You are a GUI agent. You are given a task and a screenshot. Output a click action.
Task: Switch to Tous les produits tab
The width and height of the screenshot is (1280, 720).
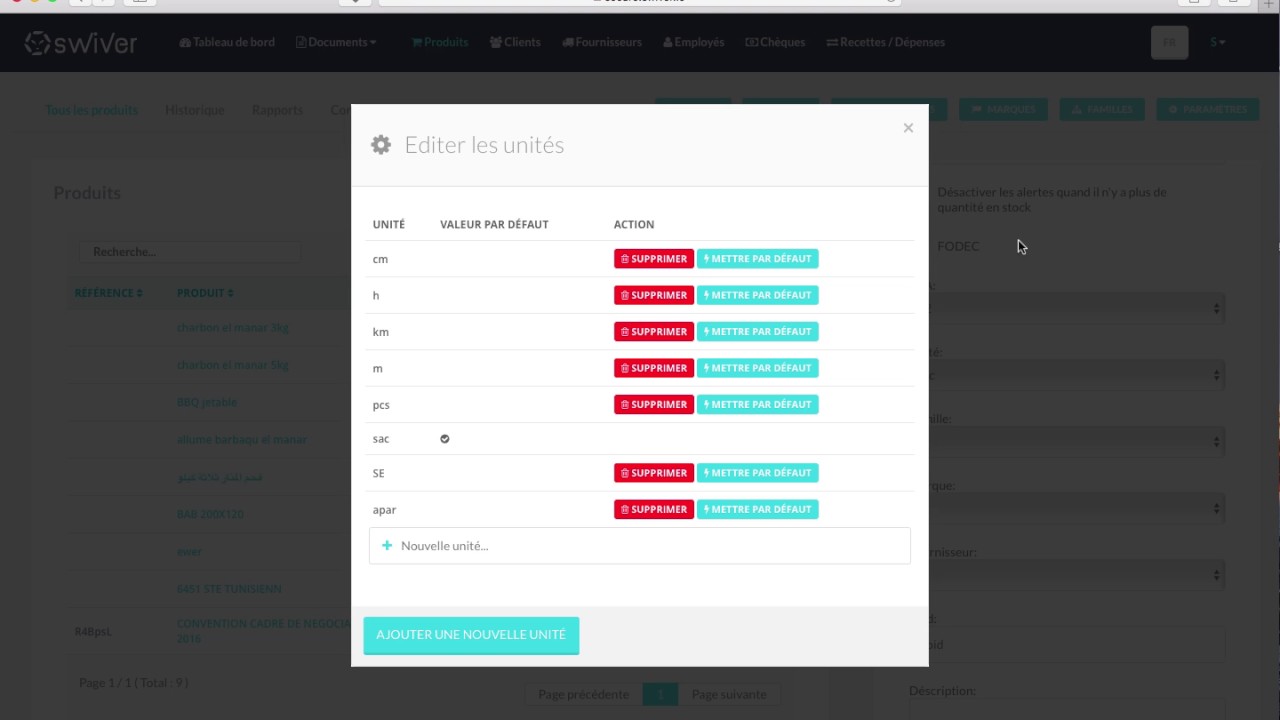pyautogui.click(x=92, y=110)
